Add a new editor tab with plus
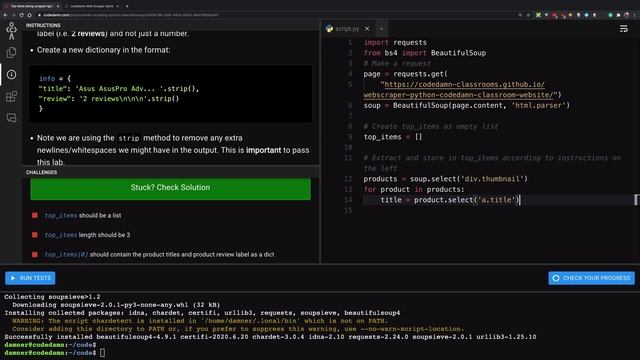Image resolution: width=640 pixels, height=360 pixels. tap(382, 29)
